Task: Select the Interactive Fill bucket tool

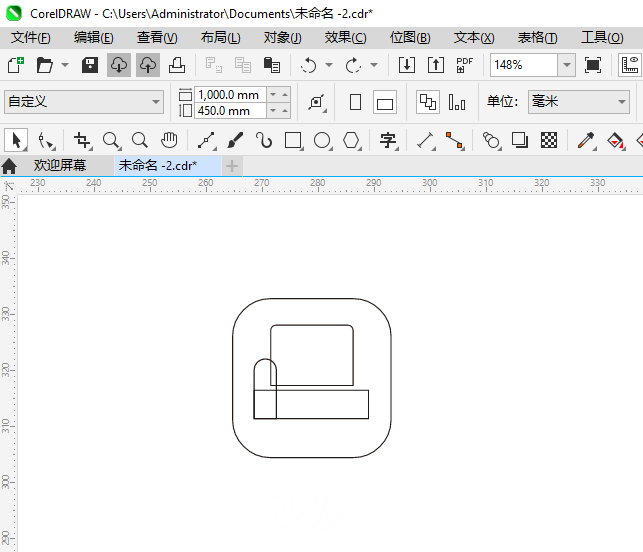Action: [x=616, y=140]
